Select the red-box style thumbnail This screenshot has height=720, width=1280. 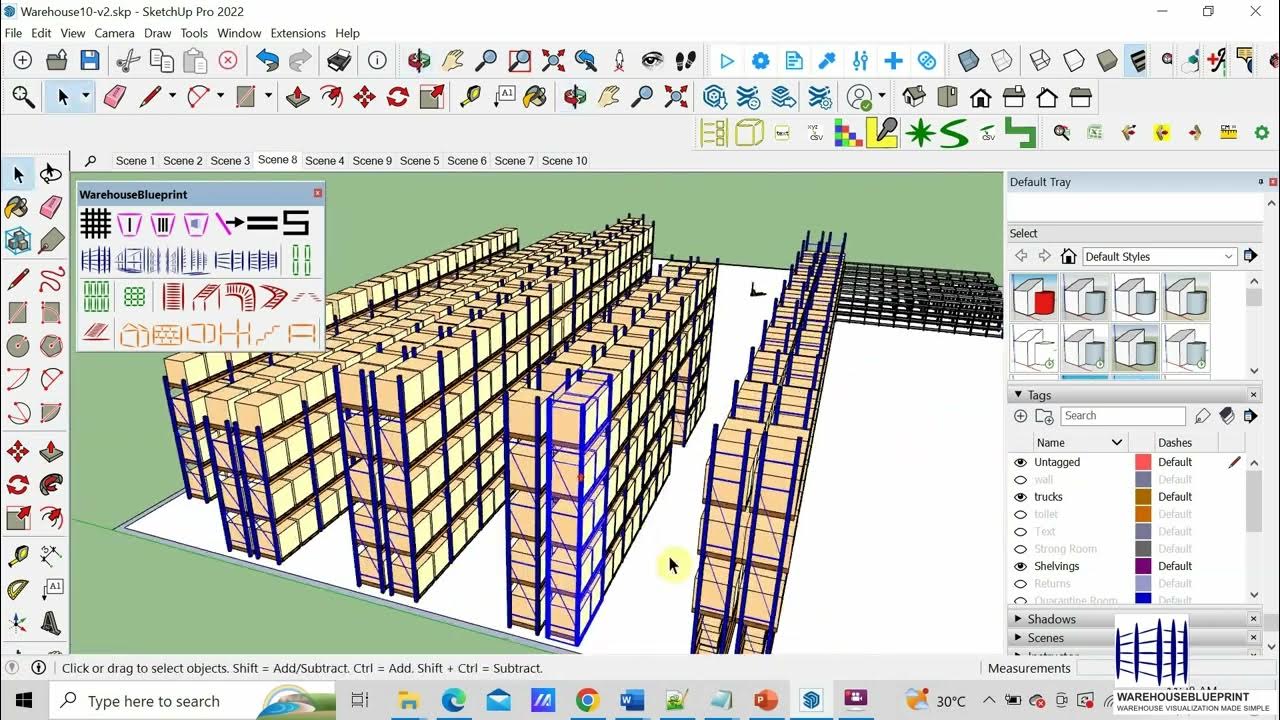(x=1035, y=297)
